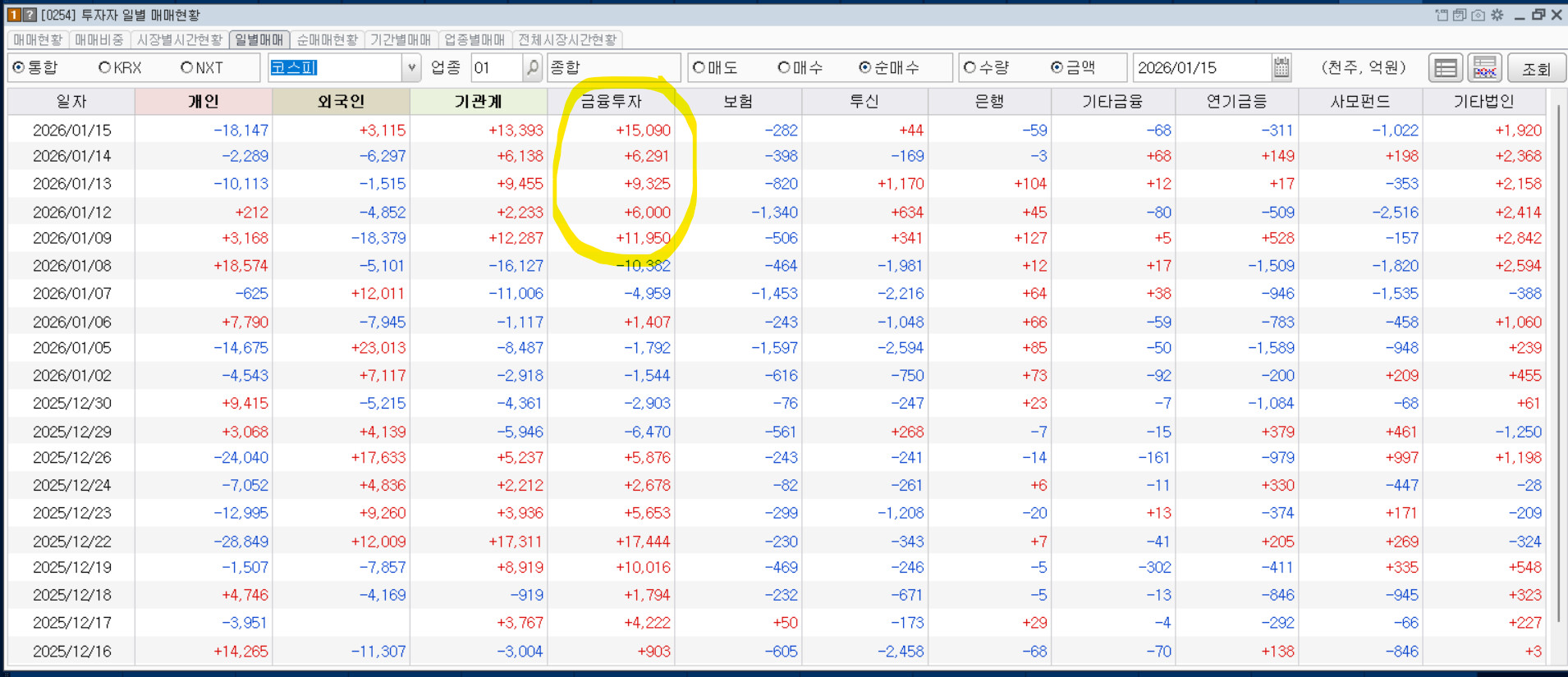Click the 외국인 column header
The image size is (1568, 677).
tap(341, 101)
